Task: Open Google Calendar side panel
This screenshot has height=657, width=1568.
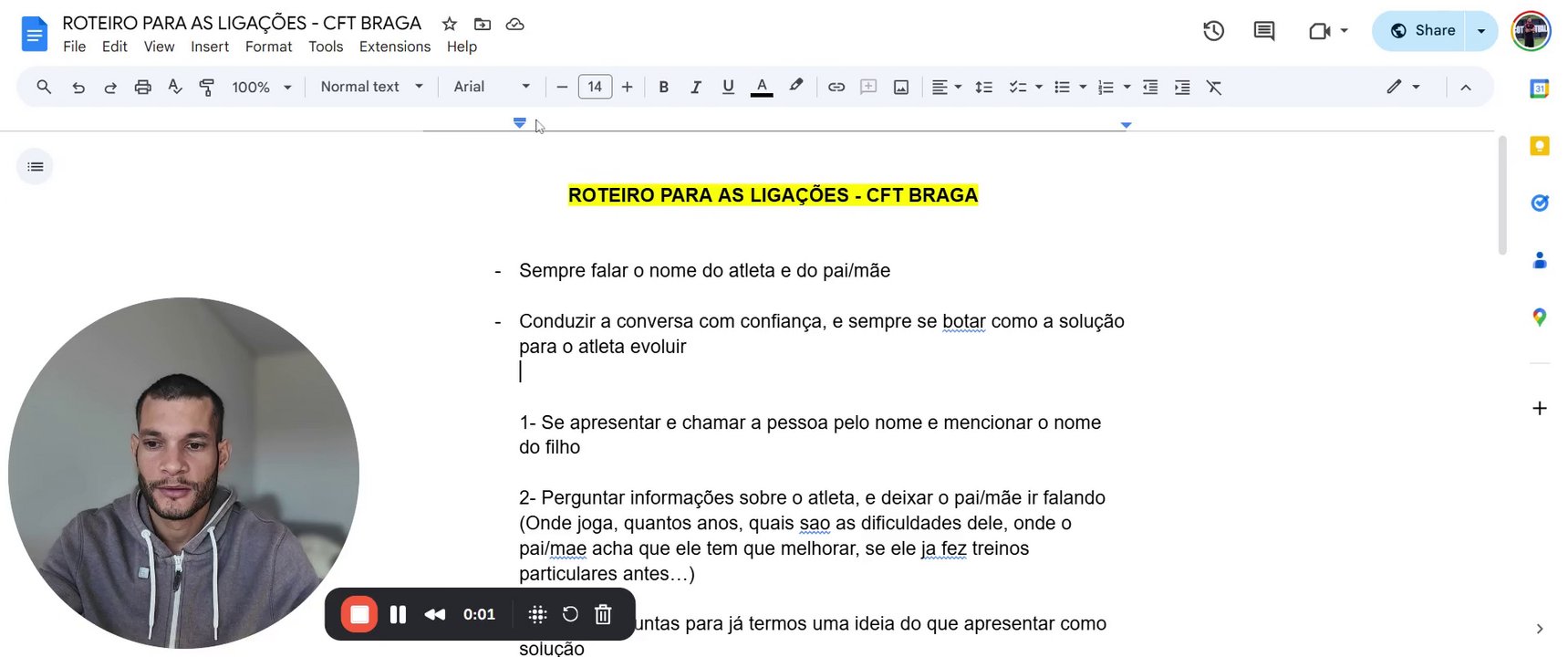Action: 1540,89
